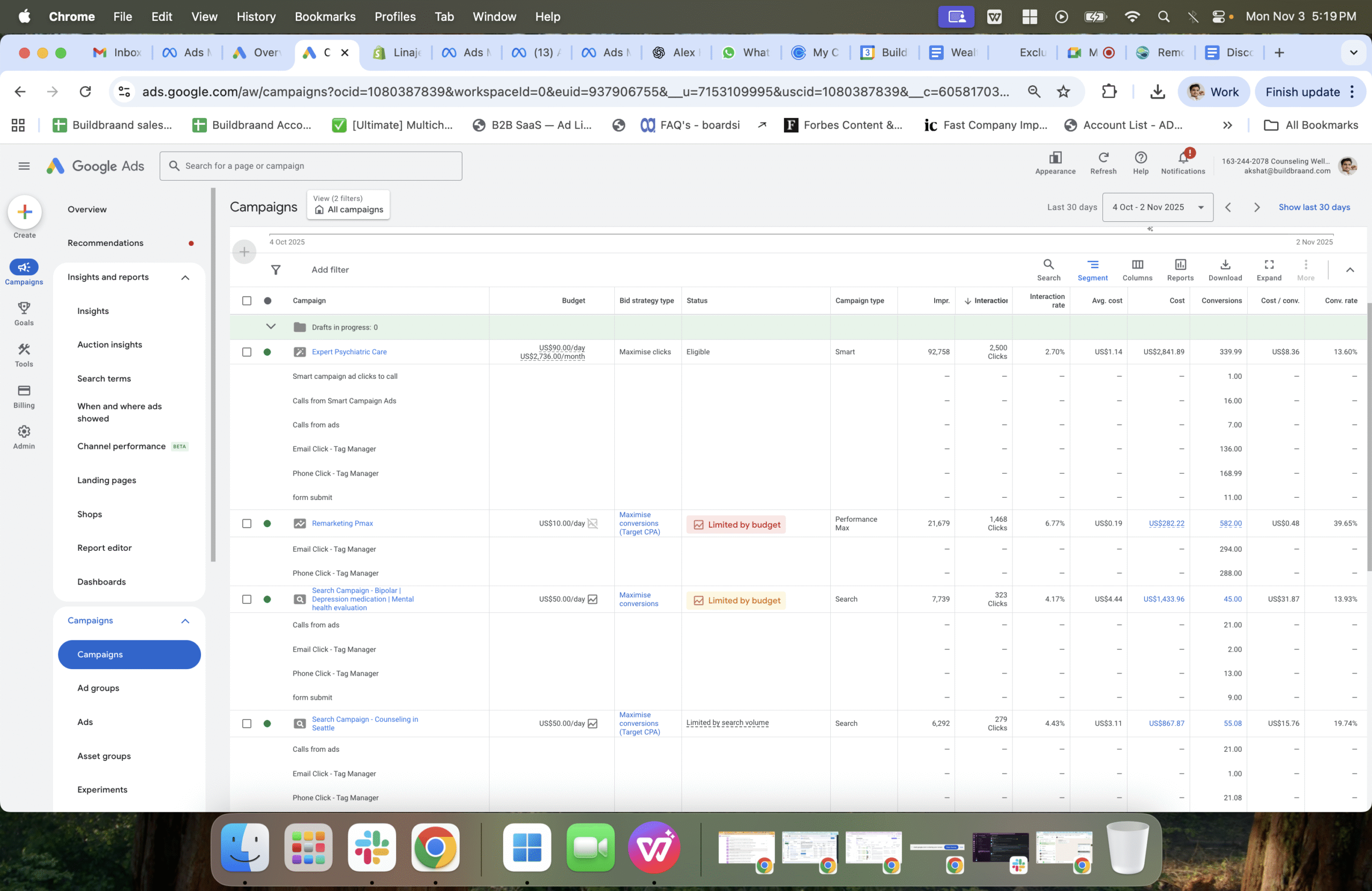Tick checkbox for Expert Psychiatric Care campaign
This screenshot has width=1372, height=891.
pos(247,351)
